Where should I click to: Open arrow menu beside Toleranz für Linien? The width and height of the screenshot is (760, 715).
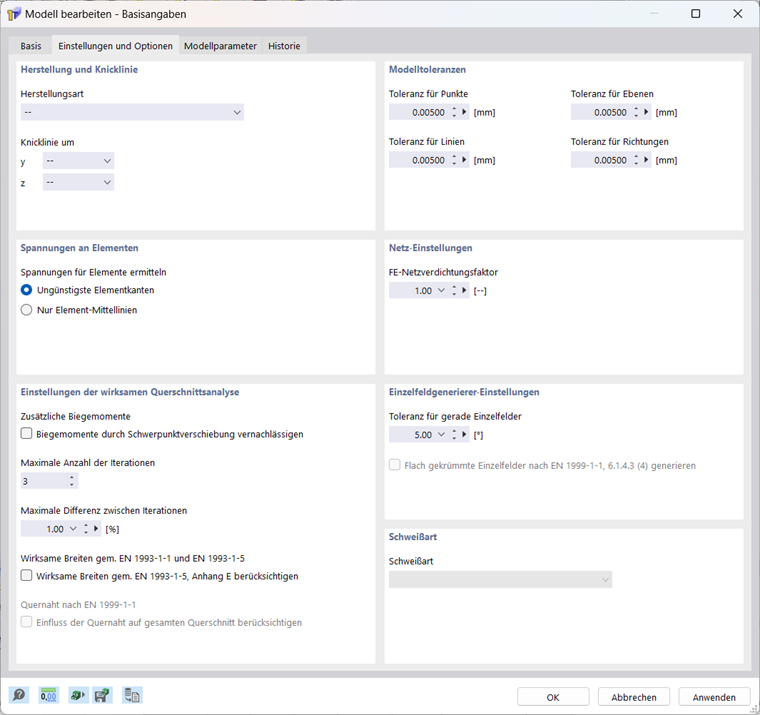point(464,160)
